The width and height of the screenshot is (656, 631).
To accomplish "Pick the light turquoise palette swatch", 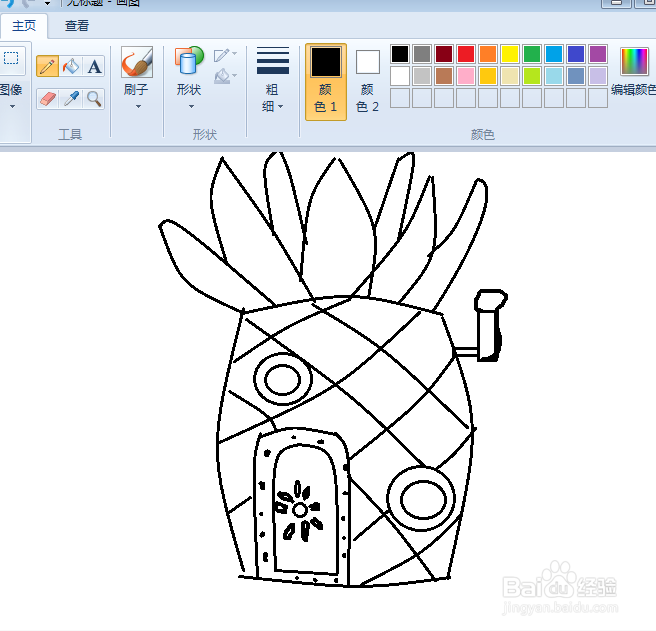I will point(554,76).
